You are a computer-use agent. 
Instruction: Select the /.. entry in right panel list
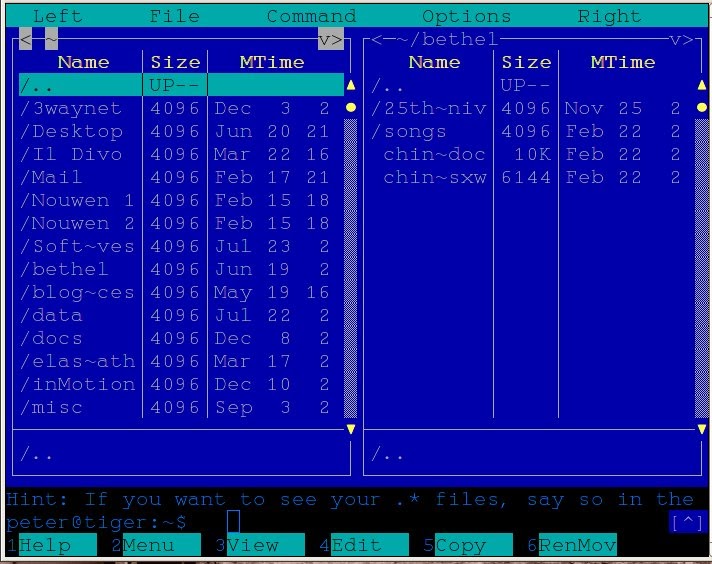coord(532,85)
